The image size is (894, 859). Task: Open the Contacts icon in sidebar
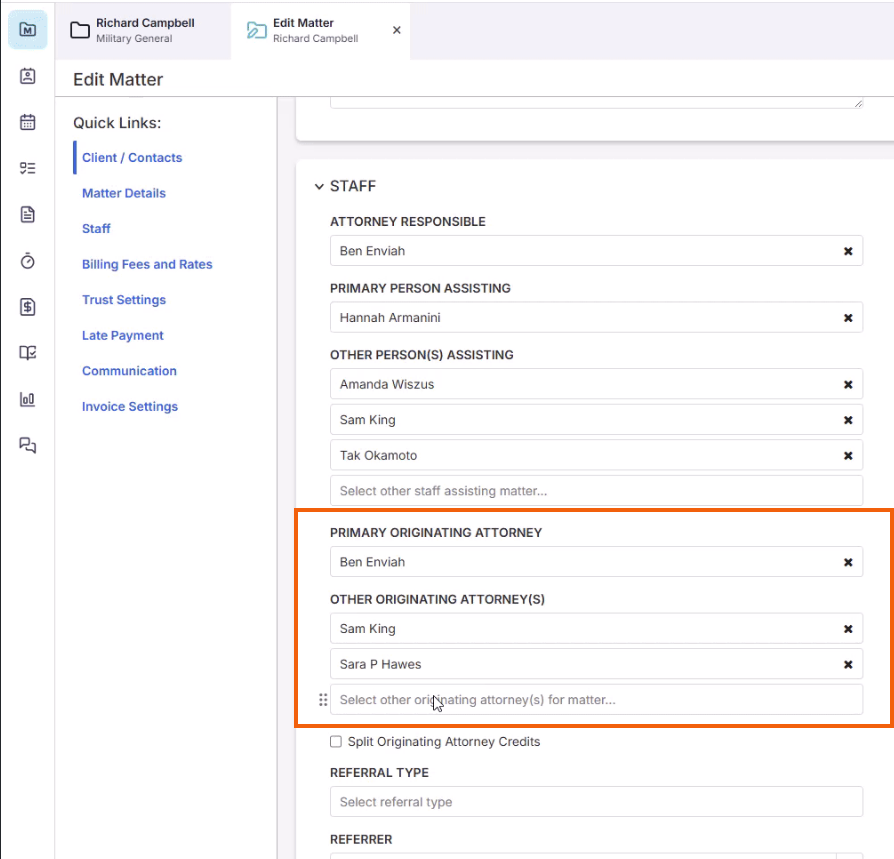tap(27, 76)
